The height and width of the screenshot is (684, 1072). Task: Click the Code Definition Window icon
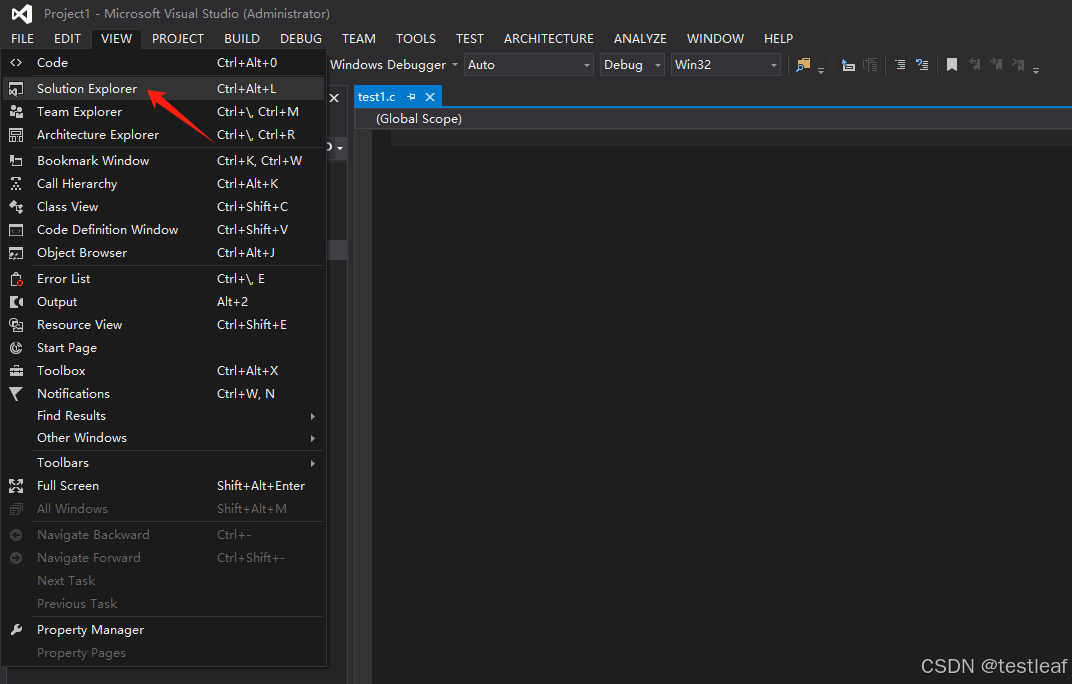(16, 230)
